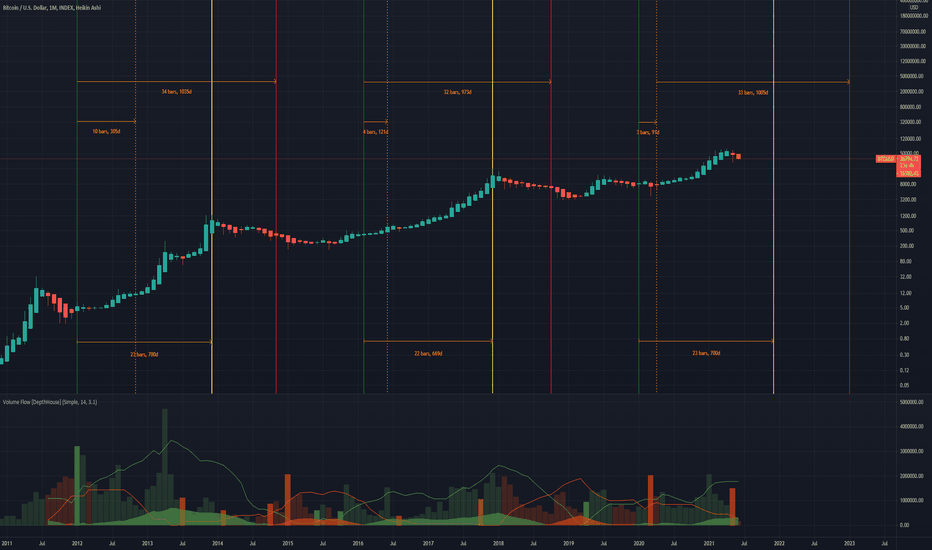Image resolution: width=932 pixels, height=550 pixels.
Task: Click the 2014 label on time axis
Action: tap(218, 543)
